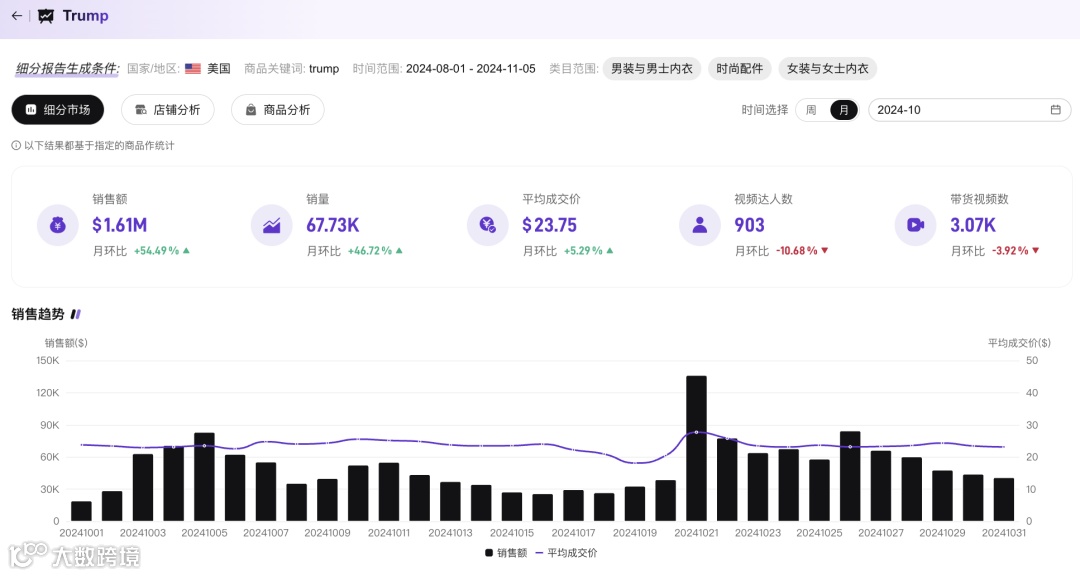
Task: Click the price tag icon beside 平均成交价
Action: [487, 225]
